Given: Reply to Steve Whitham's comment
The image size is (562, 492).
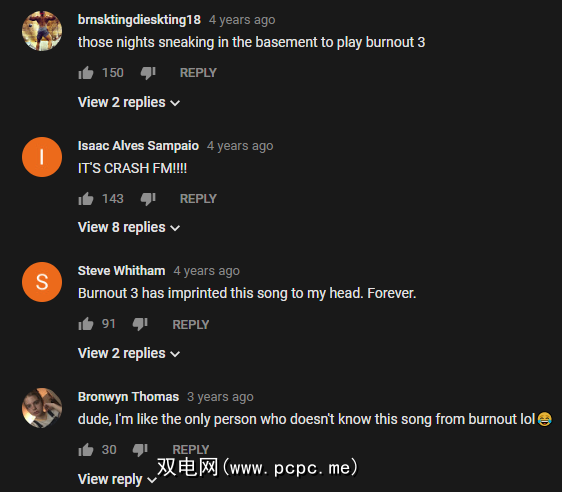Looking at the screenshot, I should coord(191,325).
